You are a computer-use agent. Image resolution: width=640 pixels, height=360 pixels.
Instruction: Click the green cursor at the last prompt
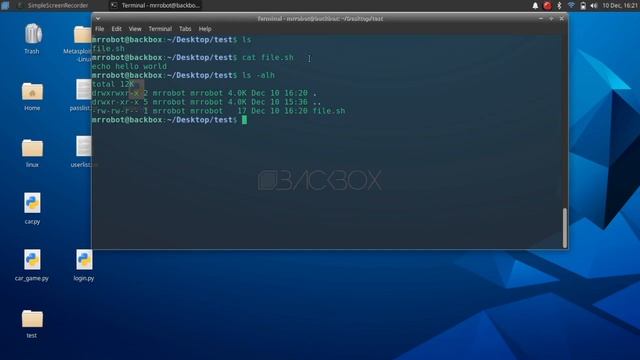point(244,120)
